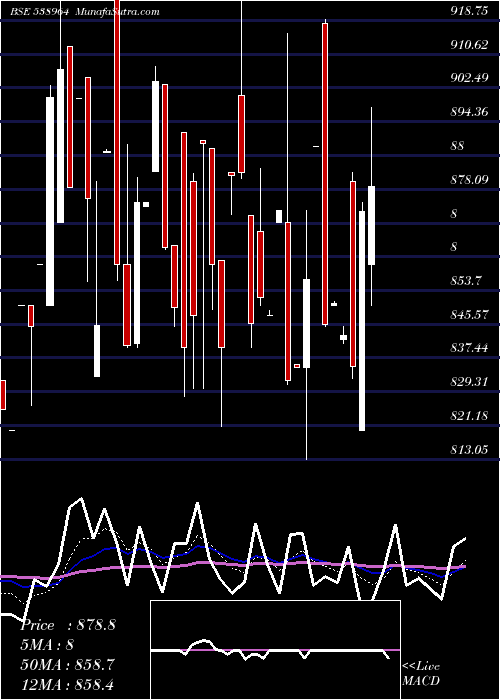Select the 829.31 price axis label
The image size is (500, 700).
pyautogui.click(x=469, y=382)
